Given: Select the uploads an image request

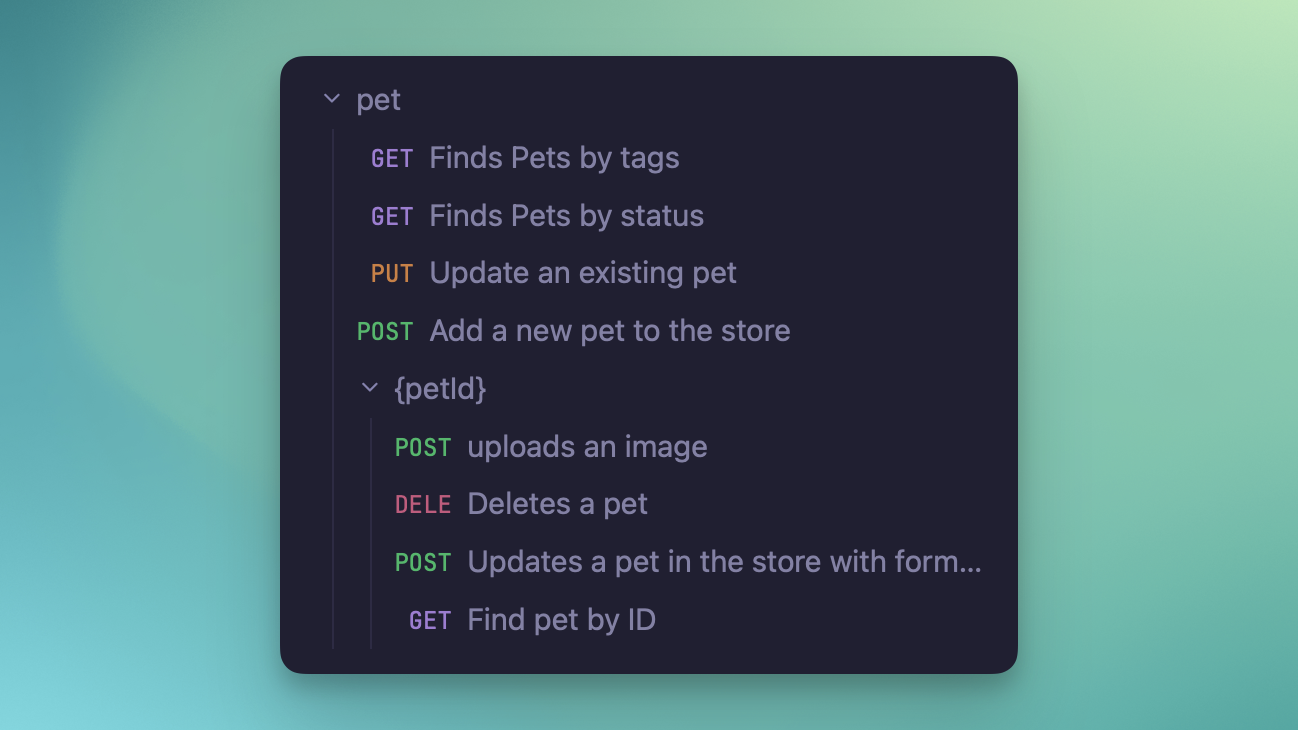Looking at the screenshot, I should pyautogui.click(x=588, y=447).
